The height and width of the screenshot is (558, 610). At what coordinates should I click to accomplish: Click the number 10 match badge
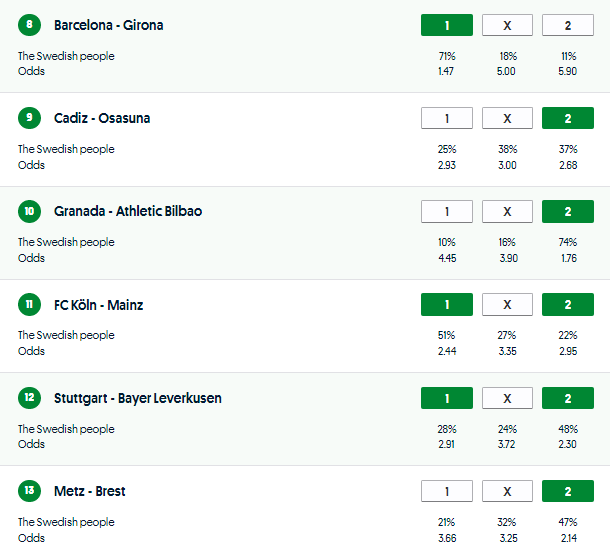(x=29, y=211)
